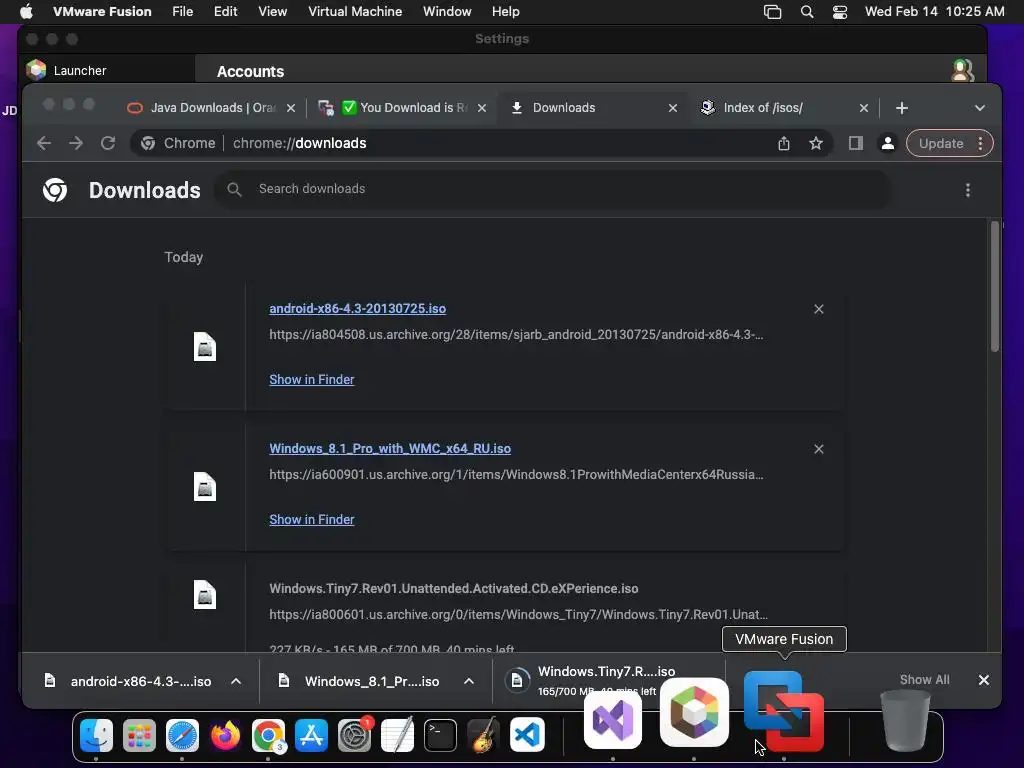
Task: Open the Window menu
Action: (x=447, y=12)
